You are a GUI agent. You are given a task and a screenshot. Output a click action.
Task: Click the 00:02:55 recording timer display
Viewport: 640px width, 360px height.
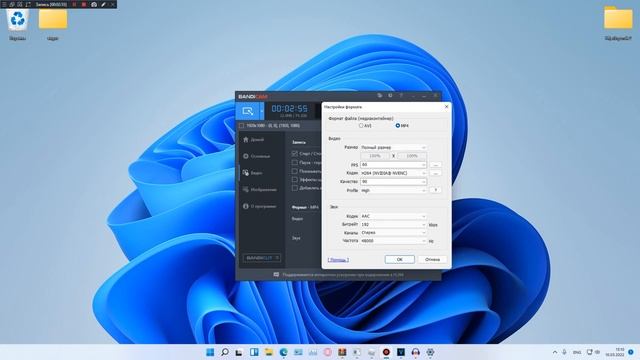(289, 109)
